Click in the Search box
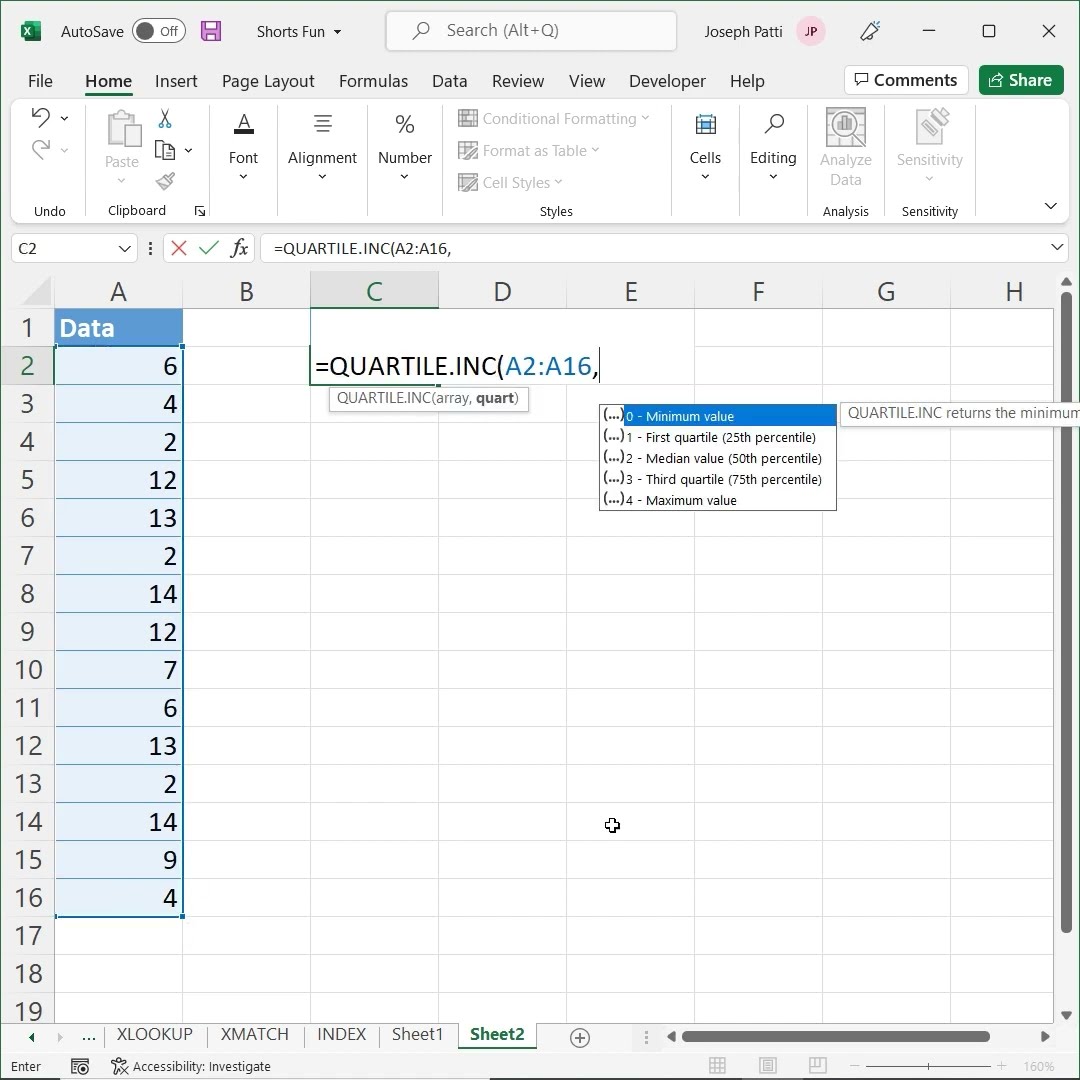 coord(531,31)
